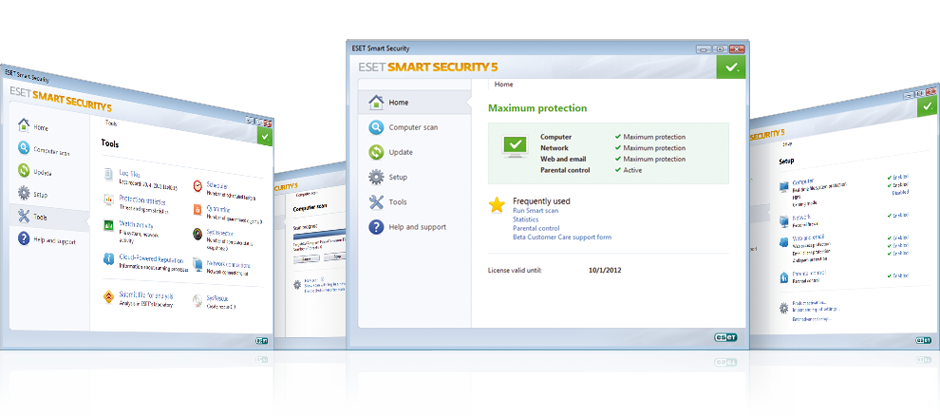Viewport: 940px width, 418px height.
Task: Click the ESET logo at front window bottom
Action: click(725, 337)
